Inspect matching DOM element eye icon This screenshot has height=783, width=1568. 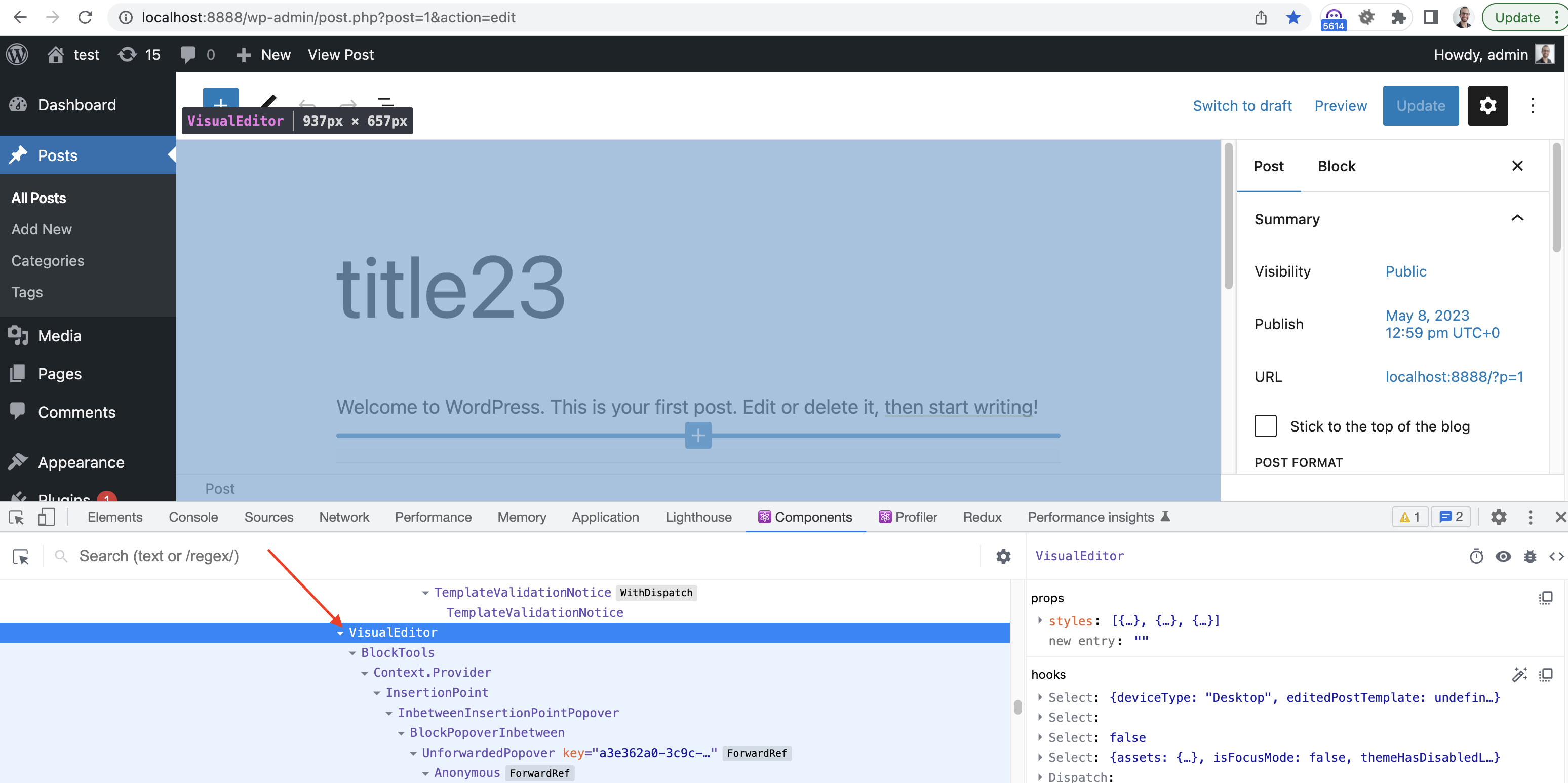click(x=1503, y=556)
